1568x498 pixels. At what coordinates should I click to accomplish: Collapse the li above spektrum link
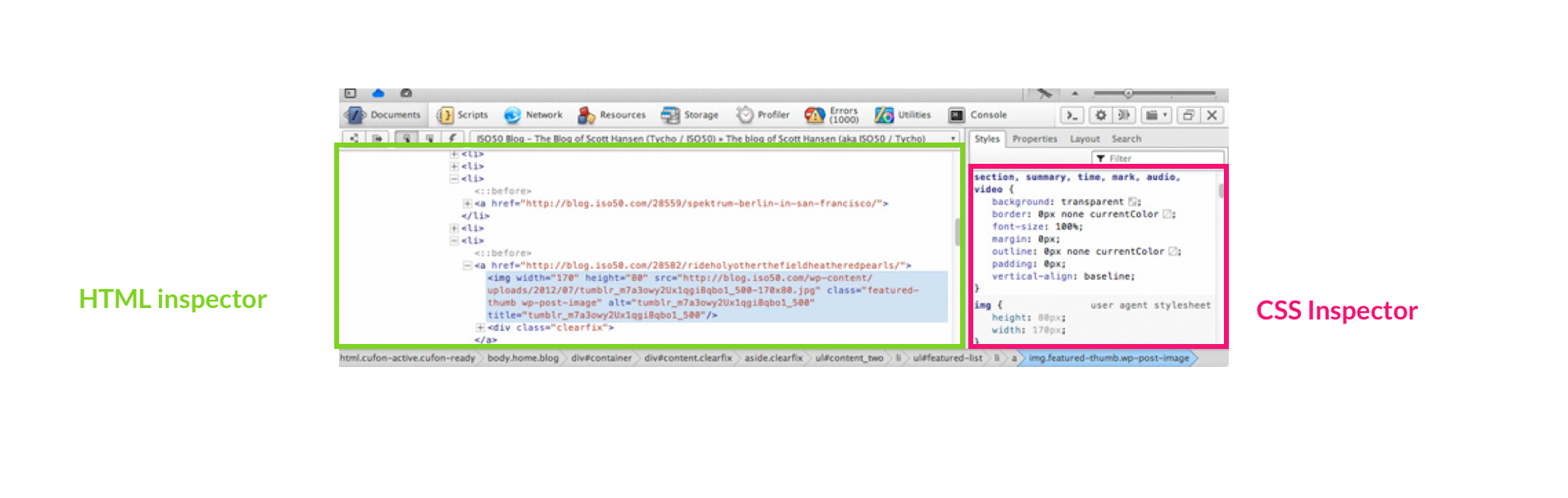coord(453,179)
